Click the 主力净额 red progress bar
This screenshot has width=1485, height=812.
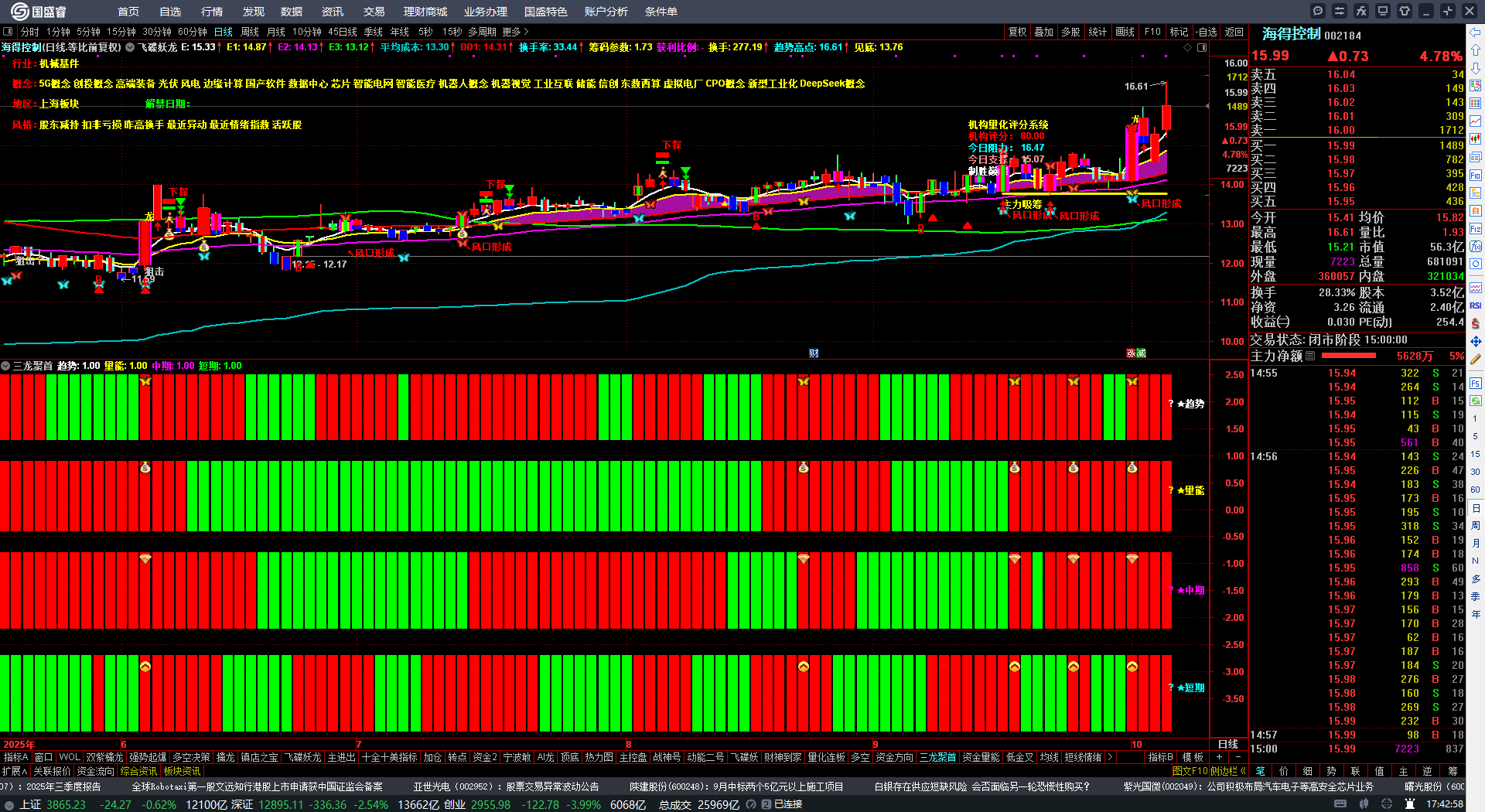(x=1349, y=356)
